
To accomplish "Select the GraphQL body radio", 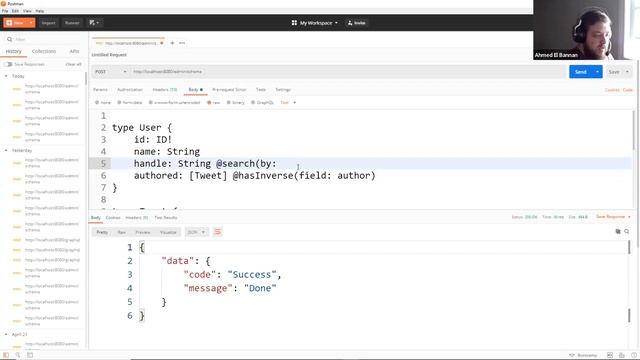I will point(253,103).
